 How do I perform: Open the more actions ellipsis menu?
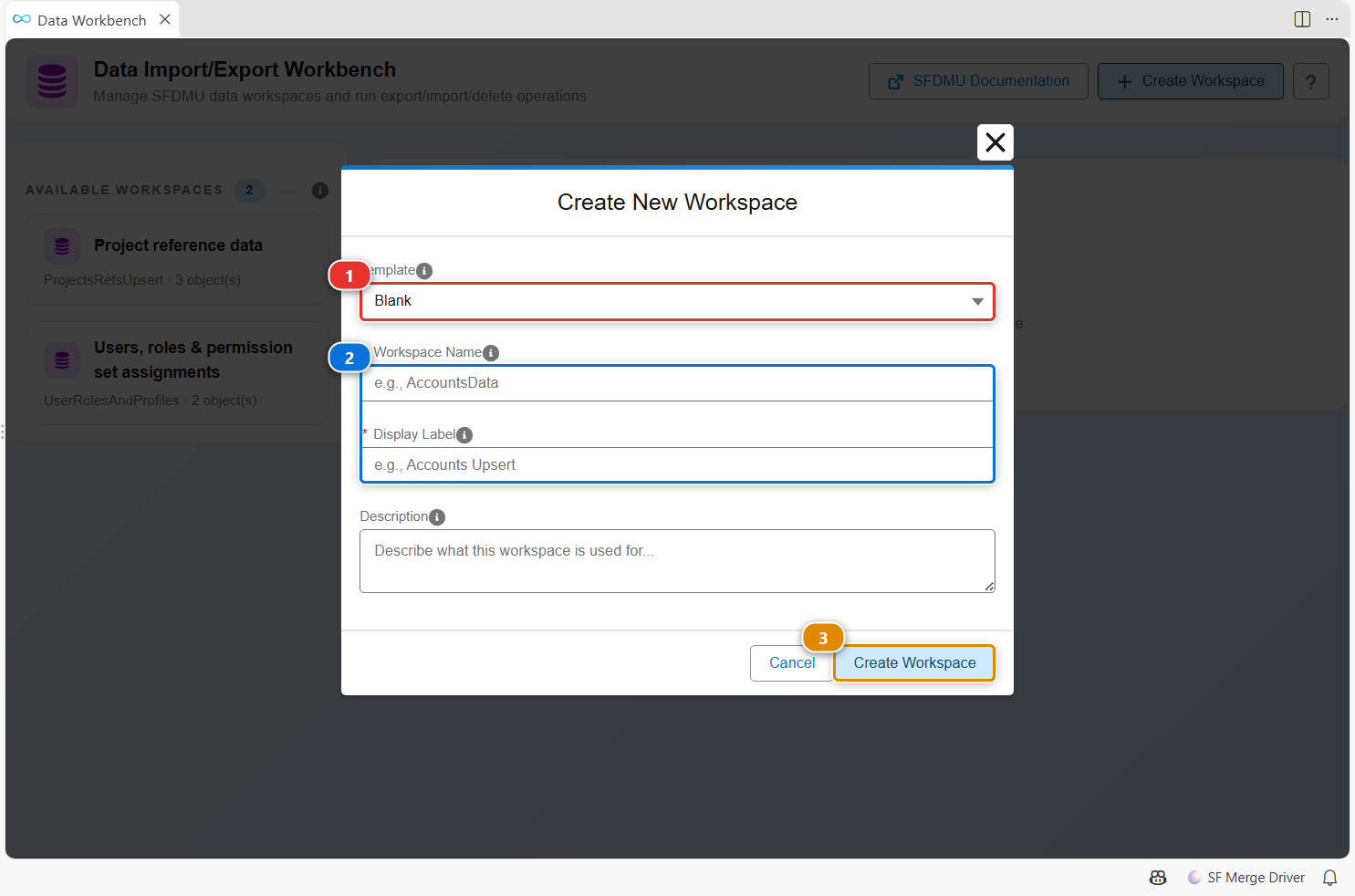(x=1332, y=19)
